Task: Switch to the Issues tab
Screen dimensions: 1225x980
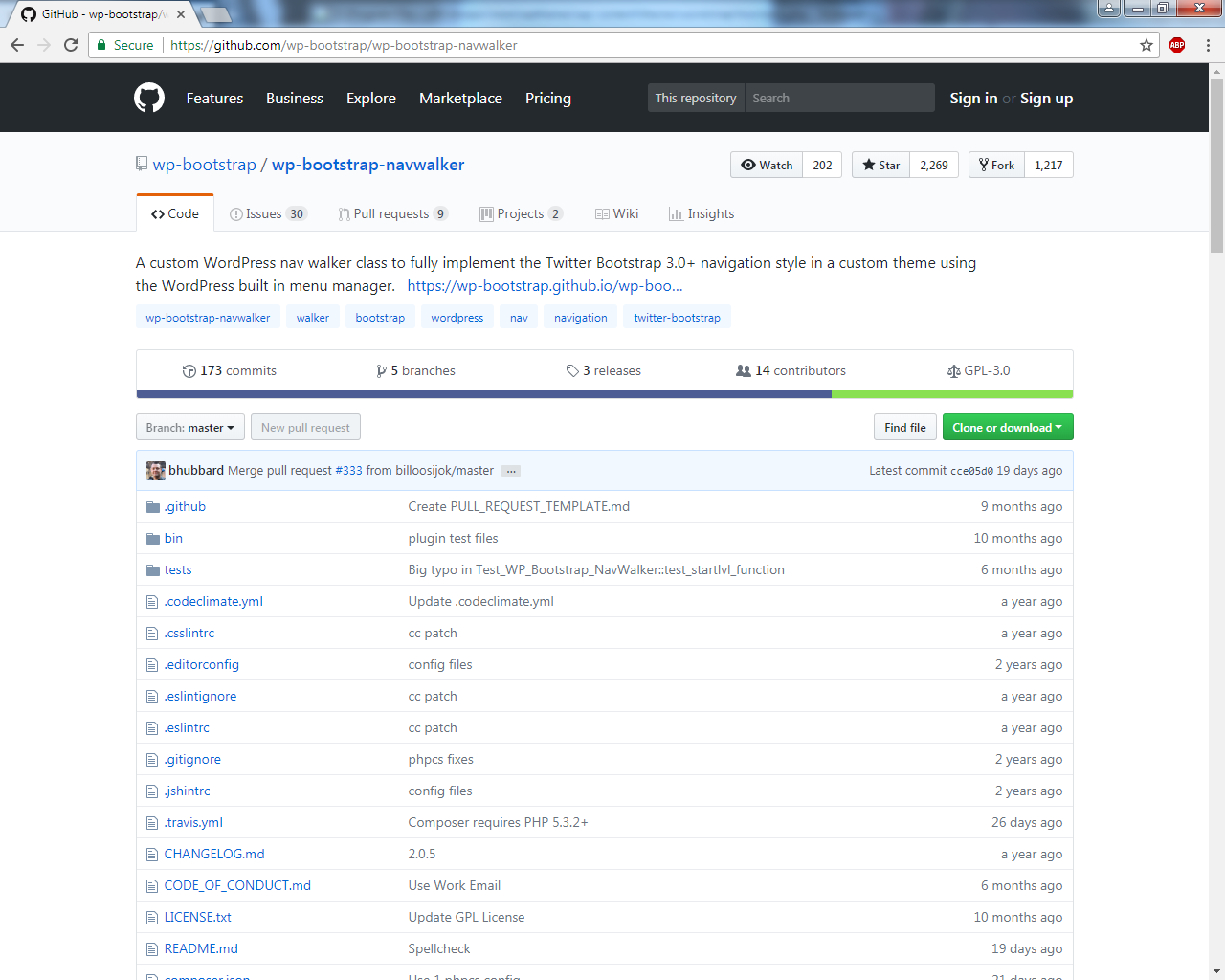Action: (268, 213)
